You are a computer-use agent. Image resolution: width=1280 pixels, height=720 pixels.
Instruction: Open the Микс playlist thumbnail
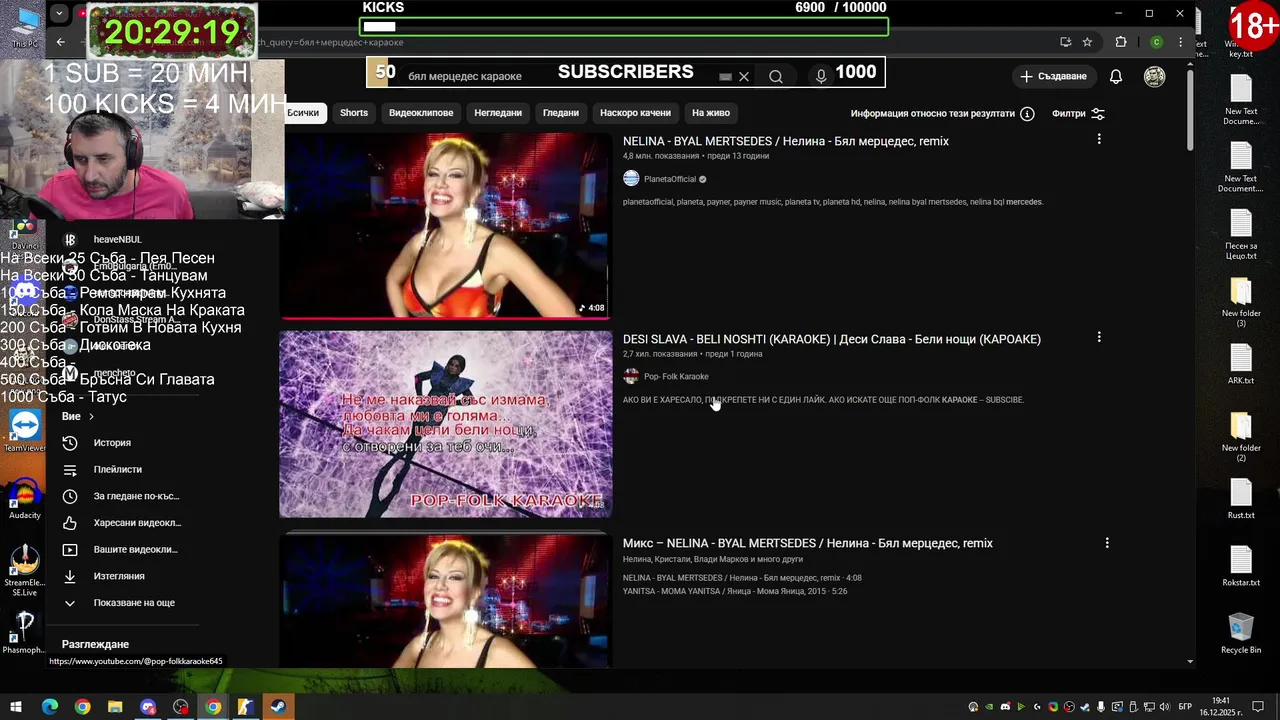(x=446, y=600)
